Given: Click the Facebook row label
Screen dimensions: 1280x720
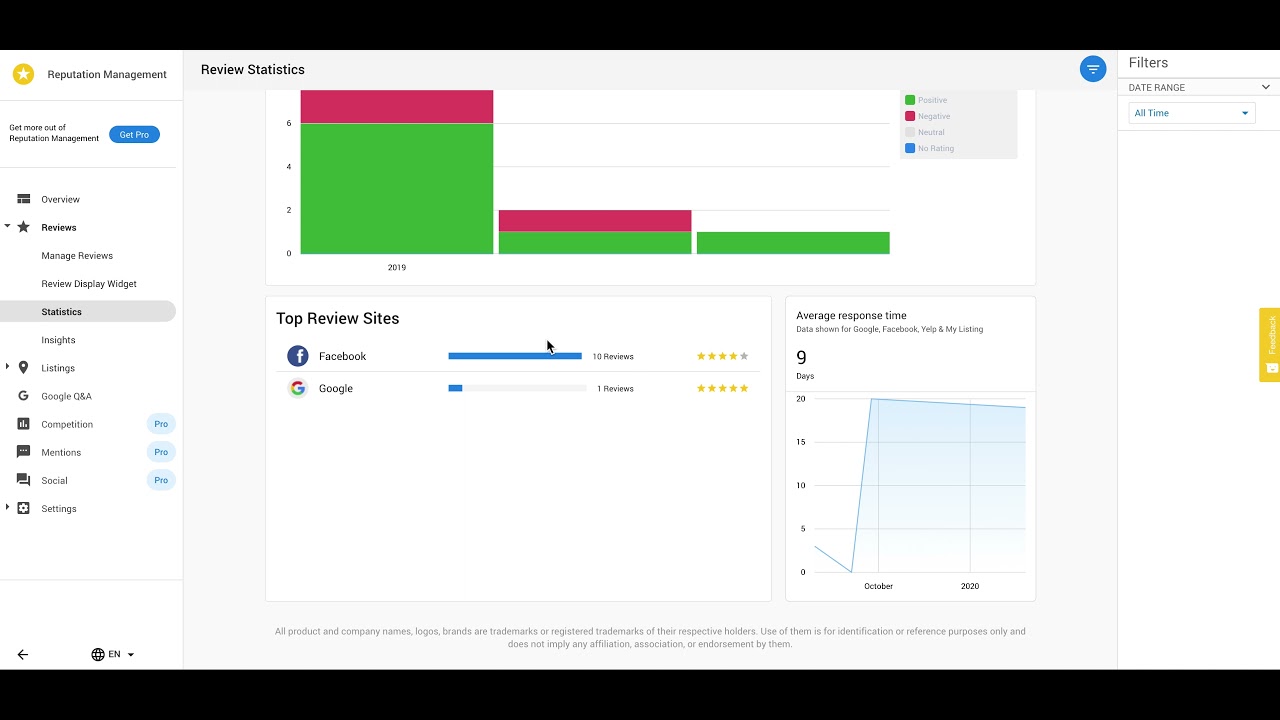Looking at the screenshot, I should pyautogui.click(x=342, y=356).
